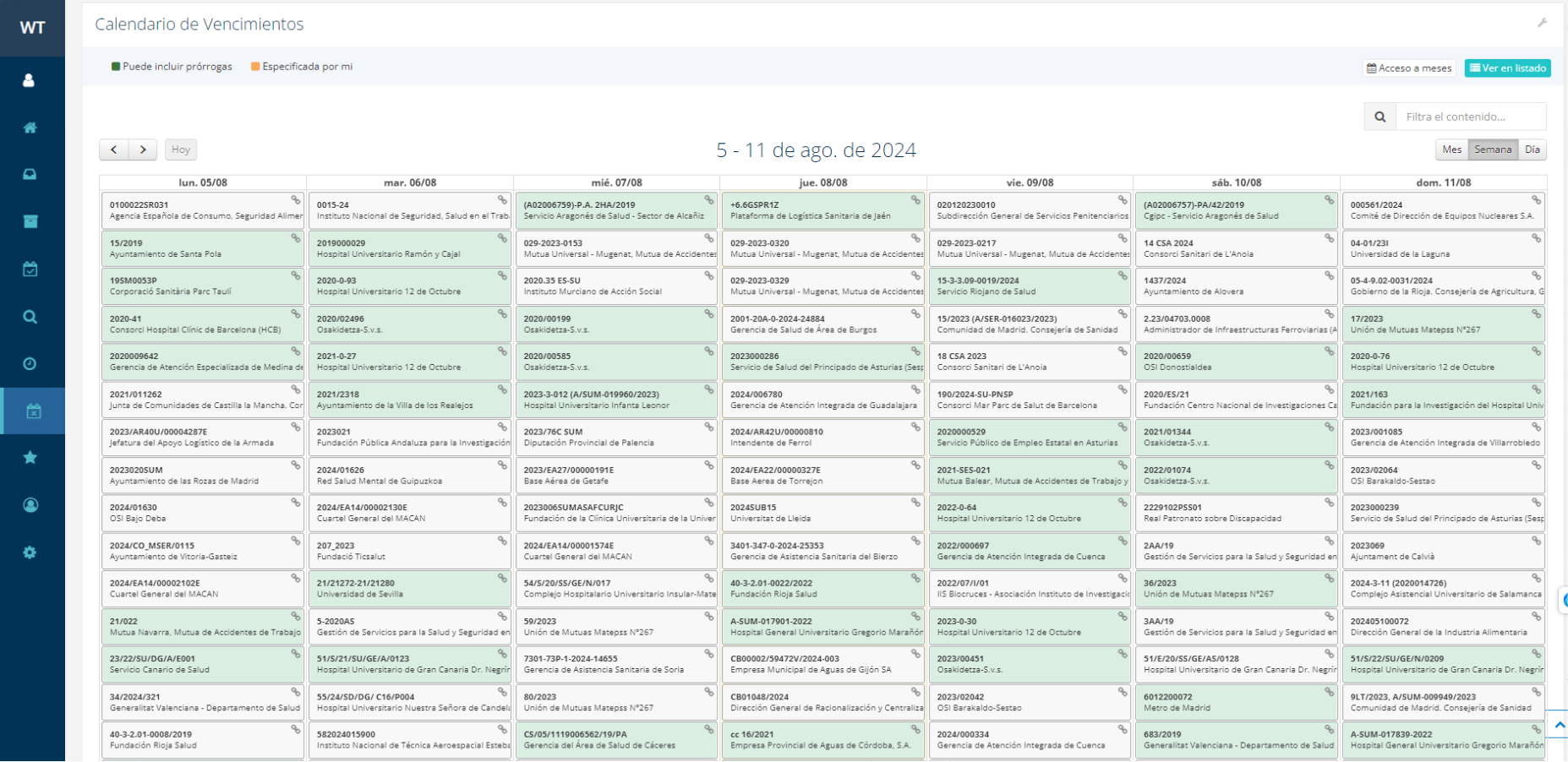Click the wrench icon in the page header
The height and width of the screenshot is (762, 1568).
click(x=1542, y=23)
